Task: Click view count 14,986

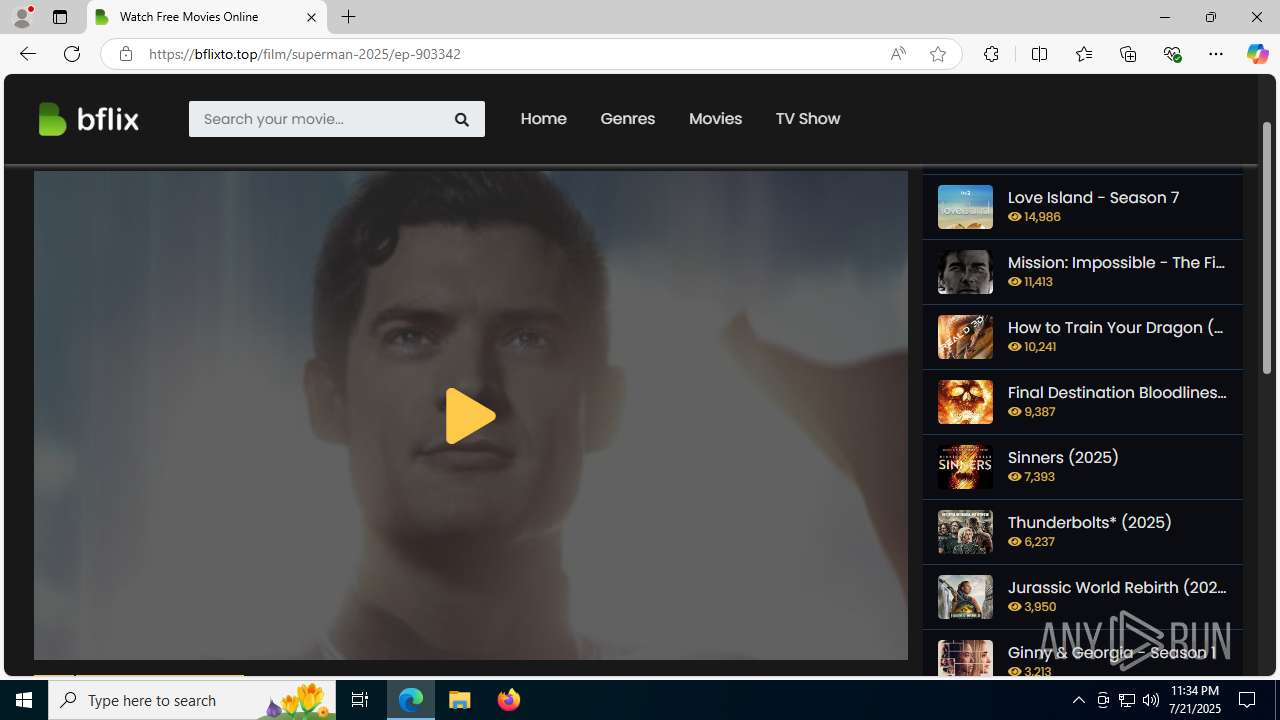Action: [1034, 217]
